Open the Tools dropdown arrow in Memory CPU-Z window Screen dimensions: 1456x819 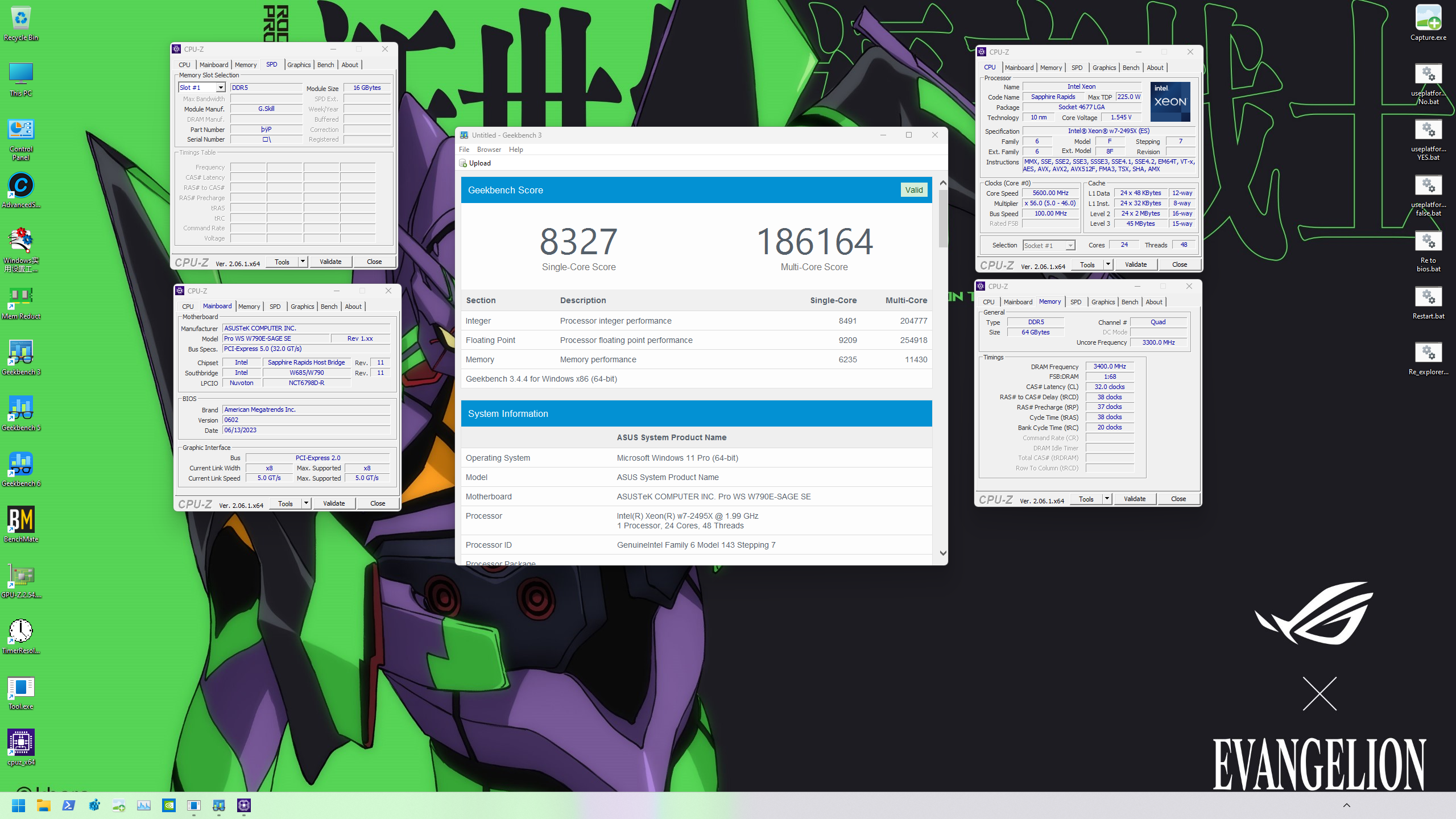click(x=1107, y=499)
